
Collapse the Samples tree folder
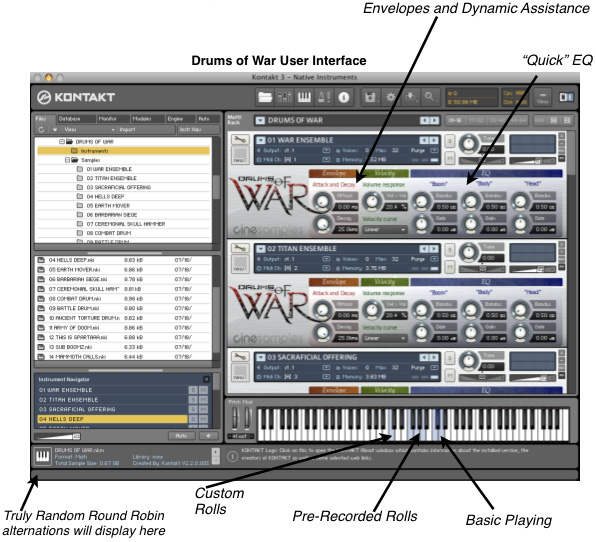point(68,160)
